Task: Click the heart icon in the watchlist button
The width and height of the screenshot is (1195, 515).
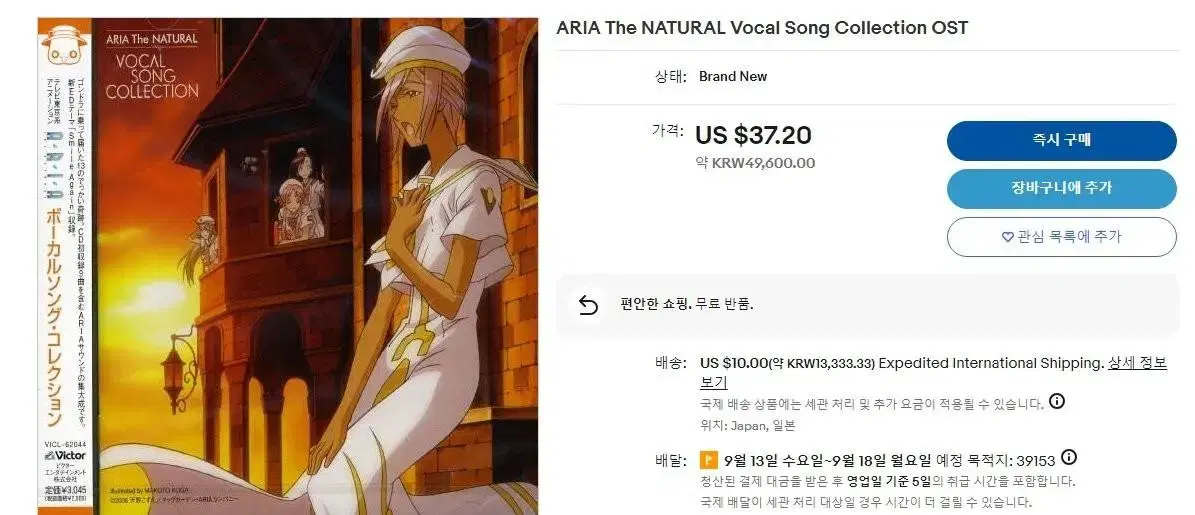Action: (x=1008, y=237)
